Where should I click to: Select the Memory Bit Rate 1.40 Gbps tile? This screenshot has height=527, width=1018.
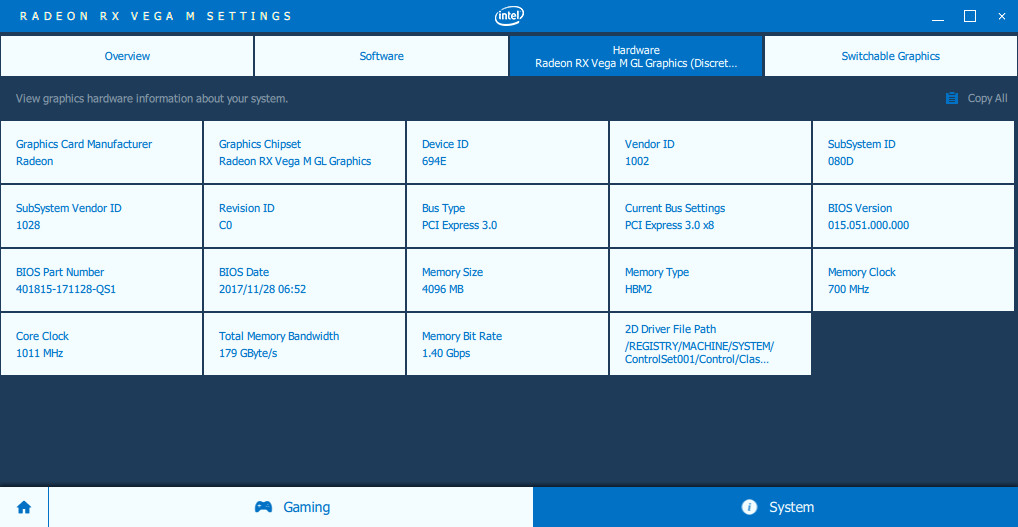tap(508, 344)
